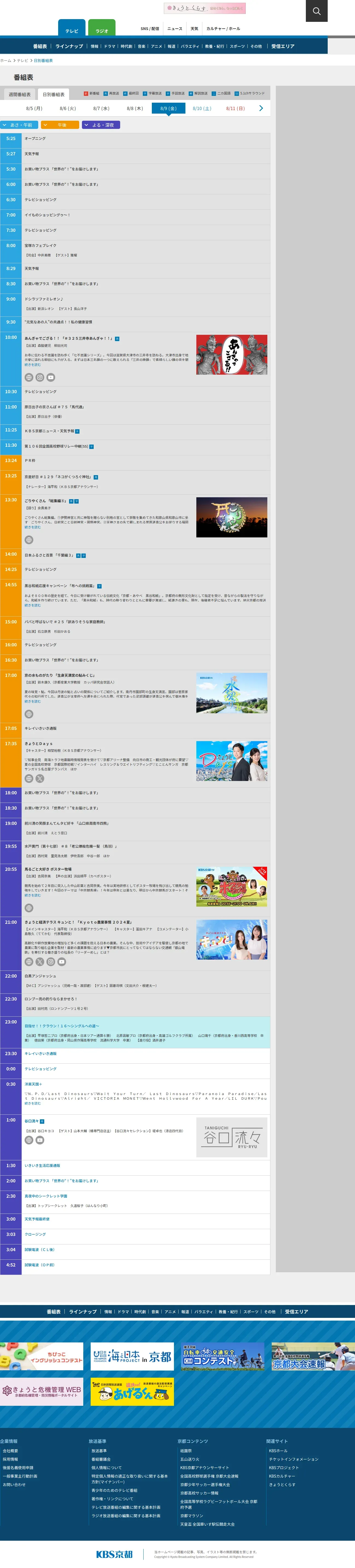Viewport: 355px width, 1568px height.
Task: Click the きょうとくらす banner in the header
Action: 205,8
